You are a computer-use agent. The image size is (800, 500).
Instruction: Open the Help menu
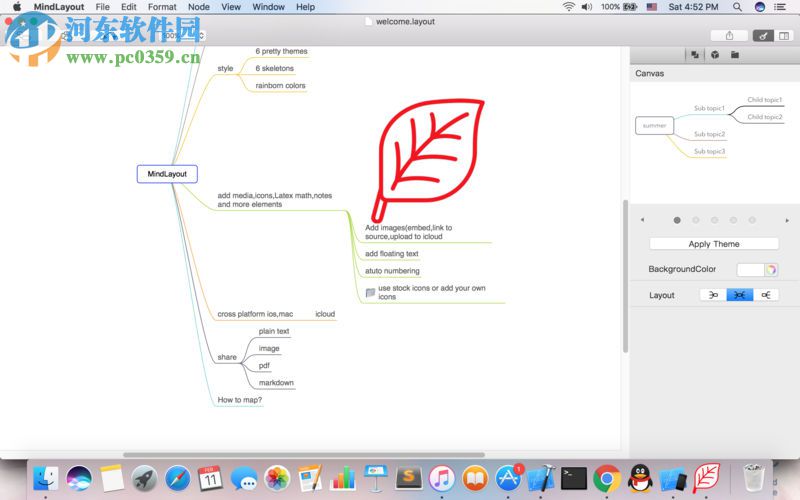(305, 7)
